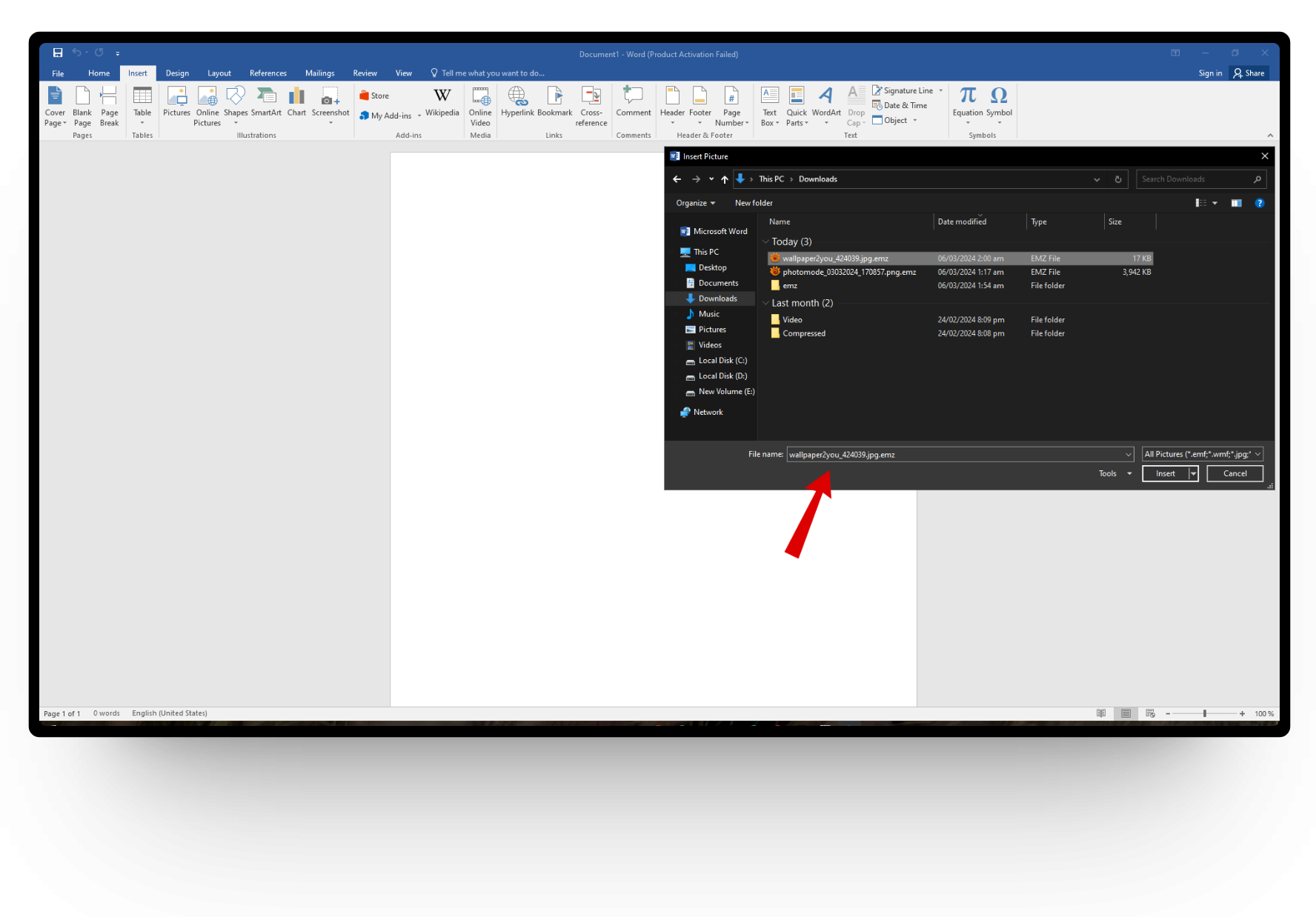Viewport: 1316px width, 917px height.
Task: Expand the address bar history dropdown
Action: 1097,179
